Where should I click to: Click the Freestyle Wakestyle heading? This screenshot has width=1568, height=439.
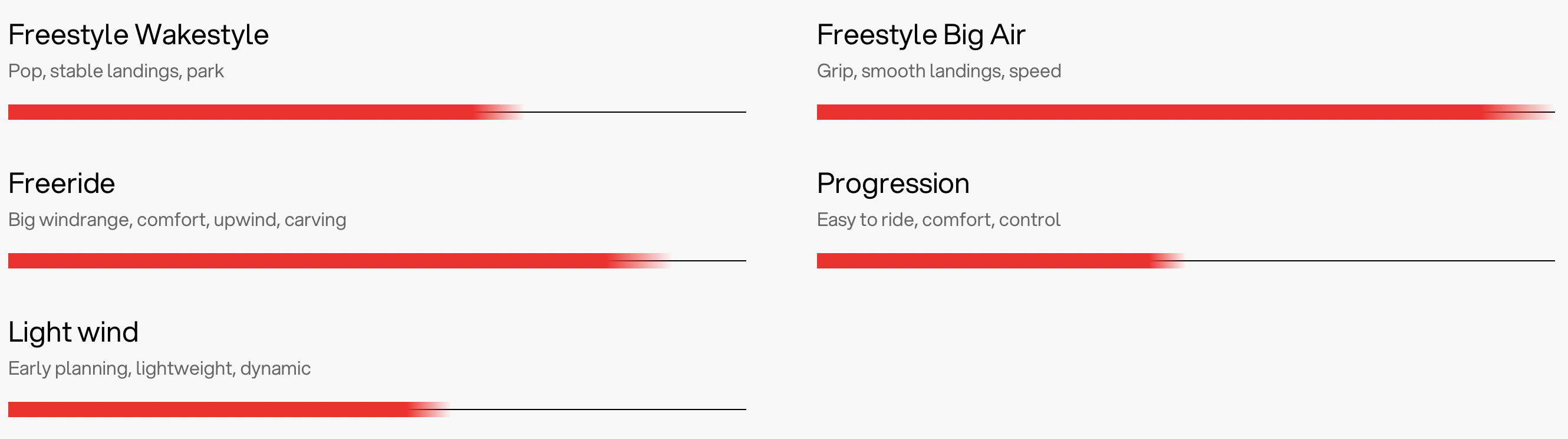coord(138,35)
